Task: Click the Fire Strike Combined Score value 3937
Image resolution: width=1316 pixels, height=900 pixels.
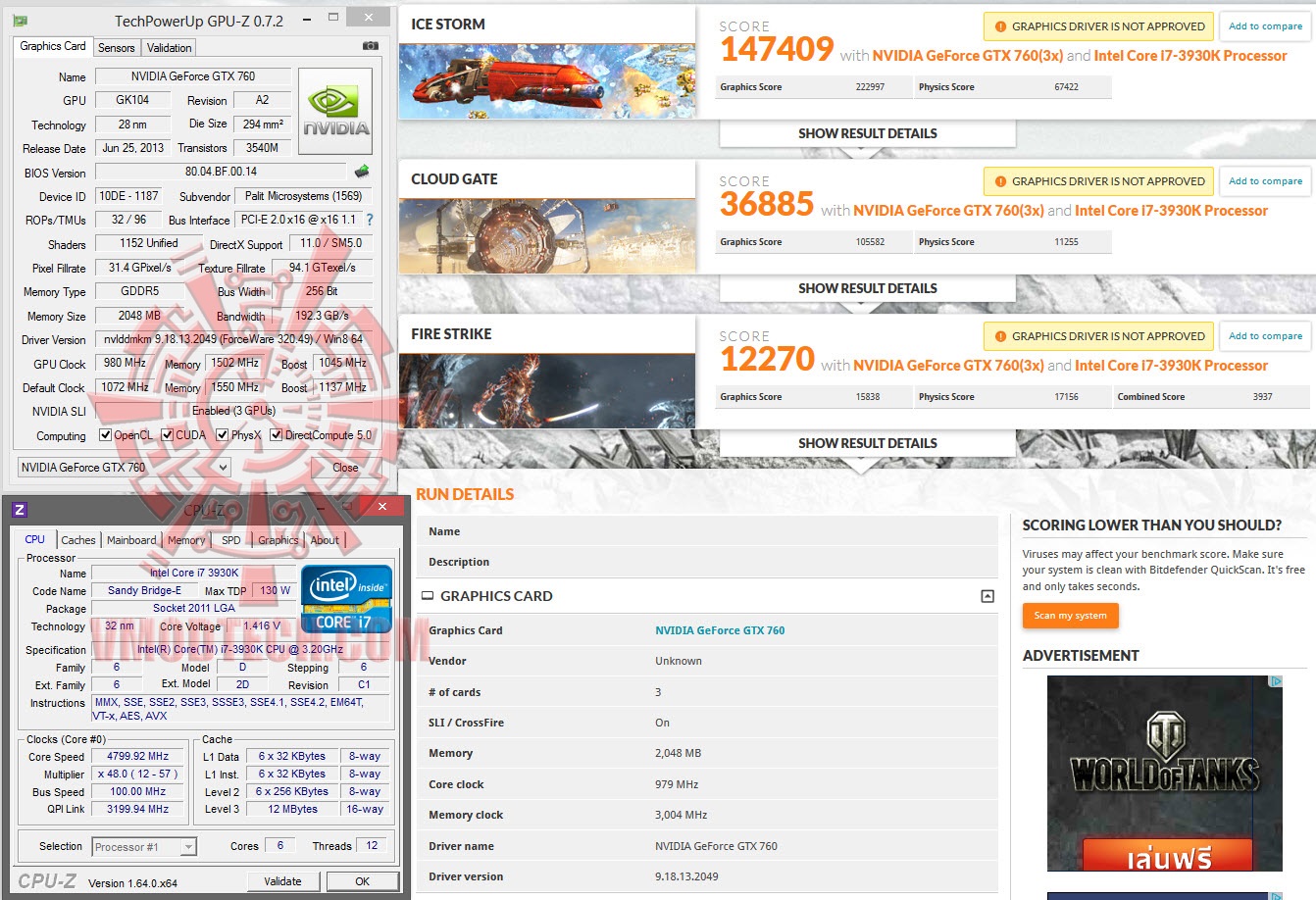Action: (x=1262, y=397)
